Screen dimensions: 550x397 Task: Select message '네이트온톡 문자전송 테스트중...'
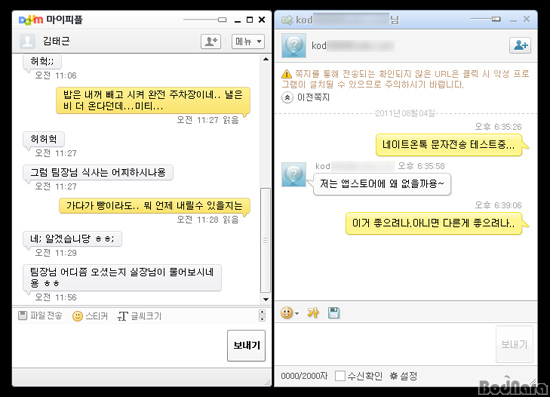[449, 145]
